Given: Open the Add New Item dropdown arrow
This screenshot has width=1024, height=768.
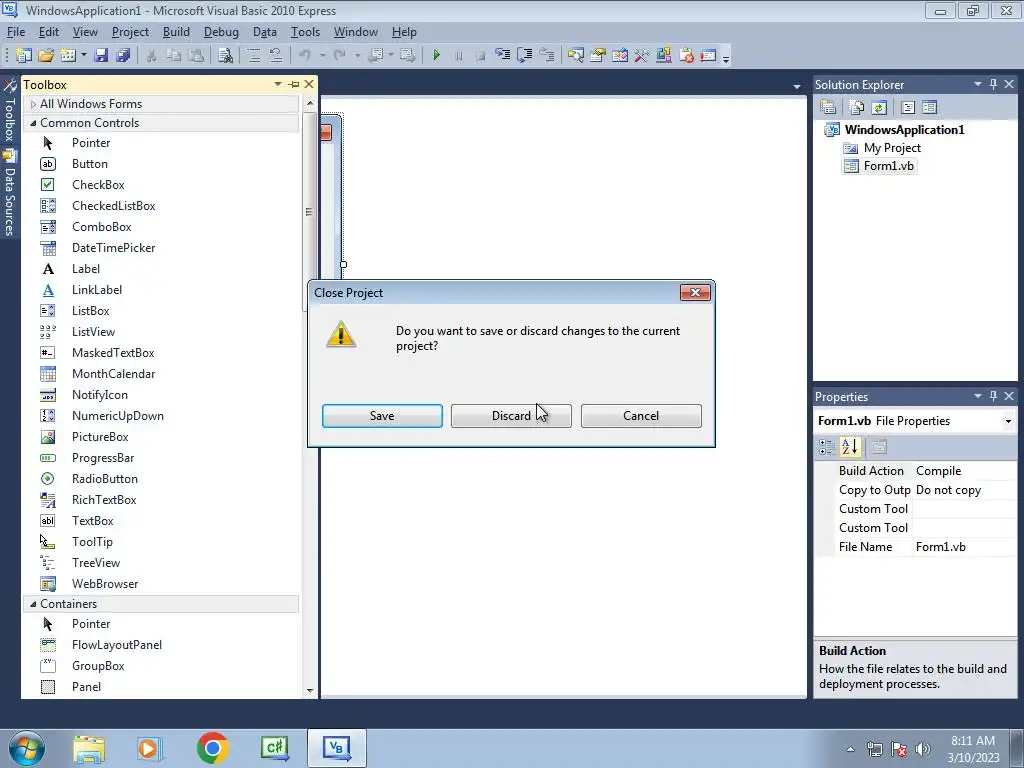Looking at the screenshot, I should coord(84,56).
